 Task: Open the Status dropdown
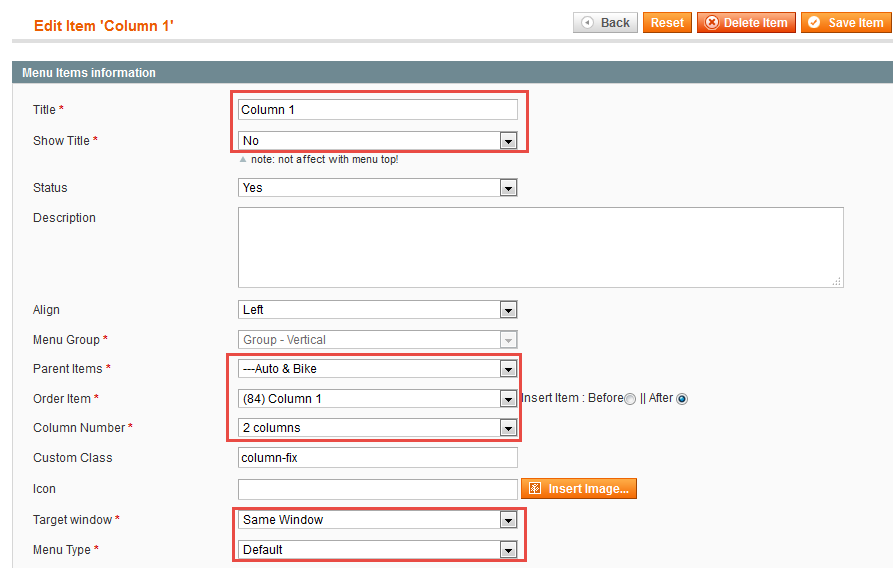[x=378, y=188]
